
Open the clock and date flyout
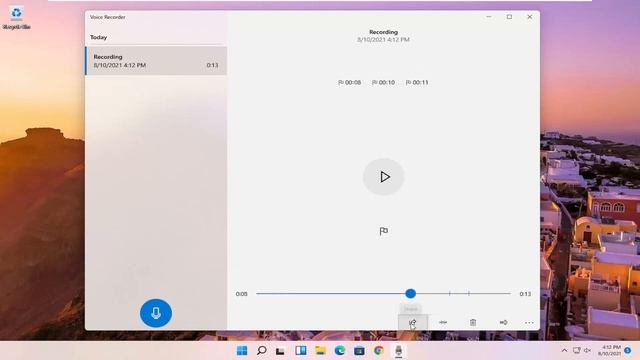point(609,351)
